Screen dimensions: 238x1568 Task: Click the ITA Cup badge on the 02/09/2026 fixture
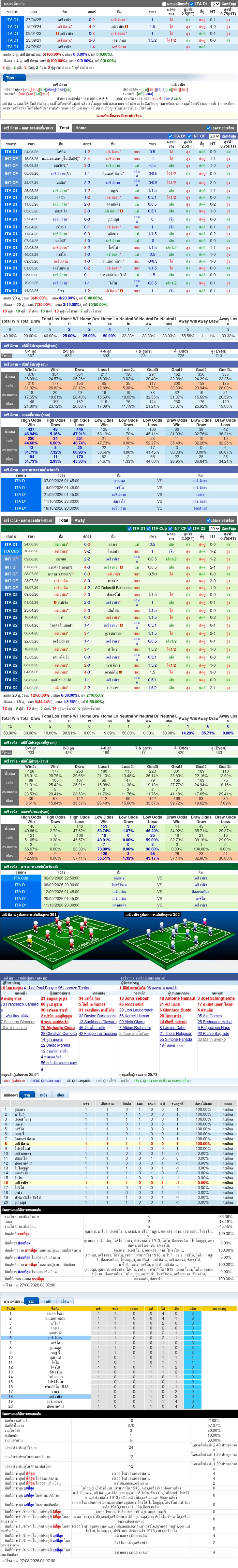coord(21,878)
